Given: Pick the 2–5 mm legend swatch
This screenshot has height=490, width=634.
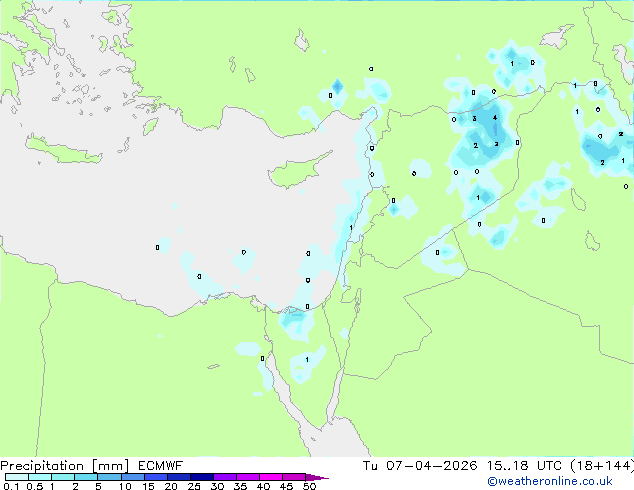Looking at the screenshot, I should click(86, 477).
